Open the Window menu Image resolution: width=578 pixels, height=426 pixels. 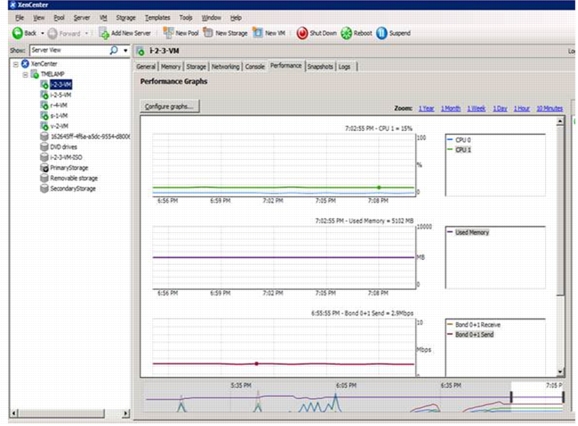[x=211, y=18]
